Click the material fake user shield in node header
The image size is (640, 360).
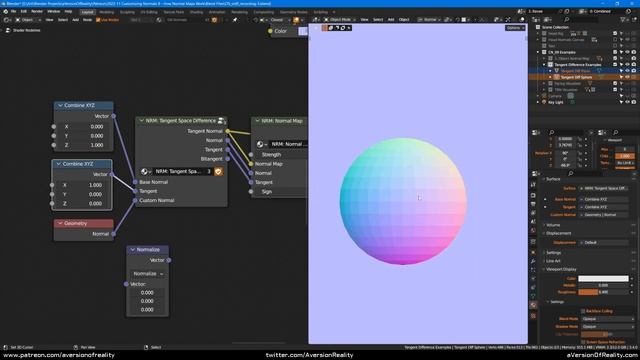coord(214,20)
